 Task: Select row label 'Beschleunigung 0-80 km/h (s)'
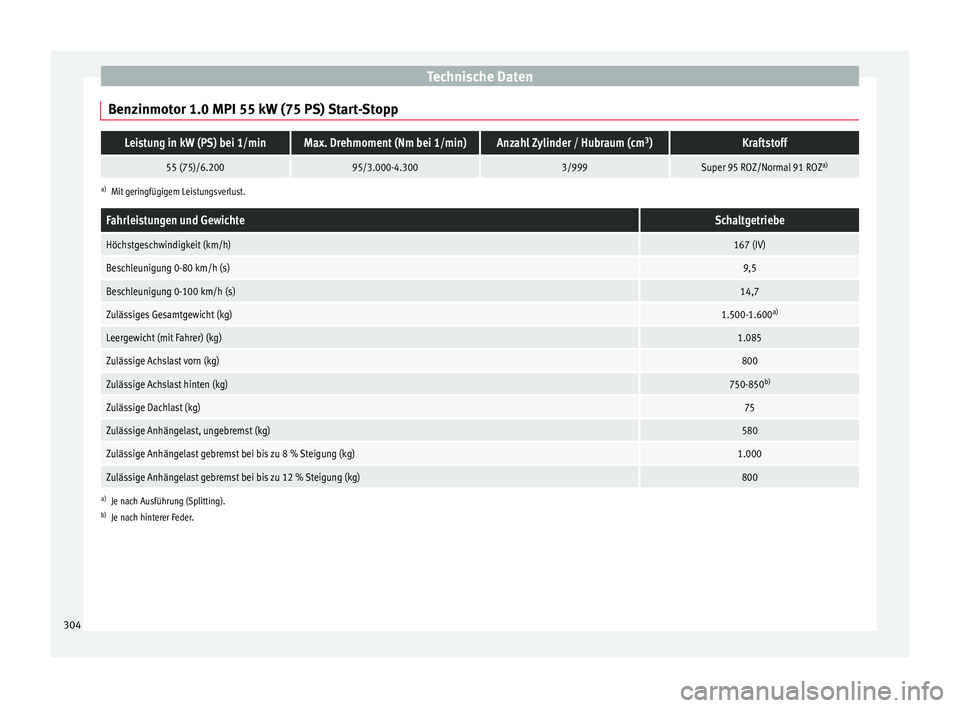168,268
